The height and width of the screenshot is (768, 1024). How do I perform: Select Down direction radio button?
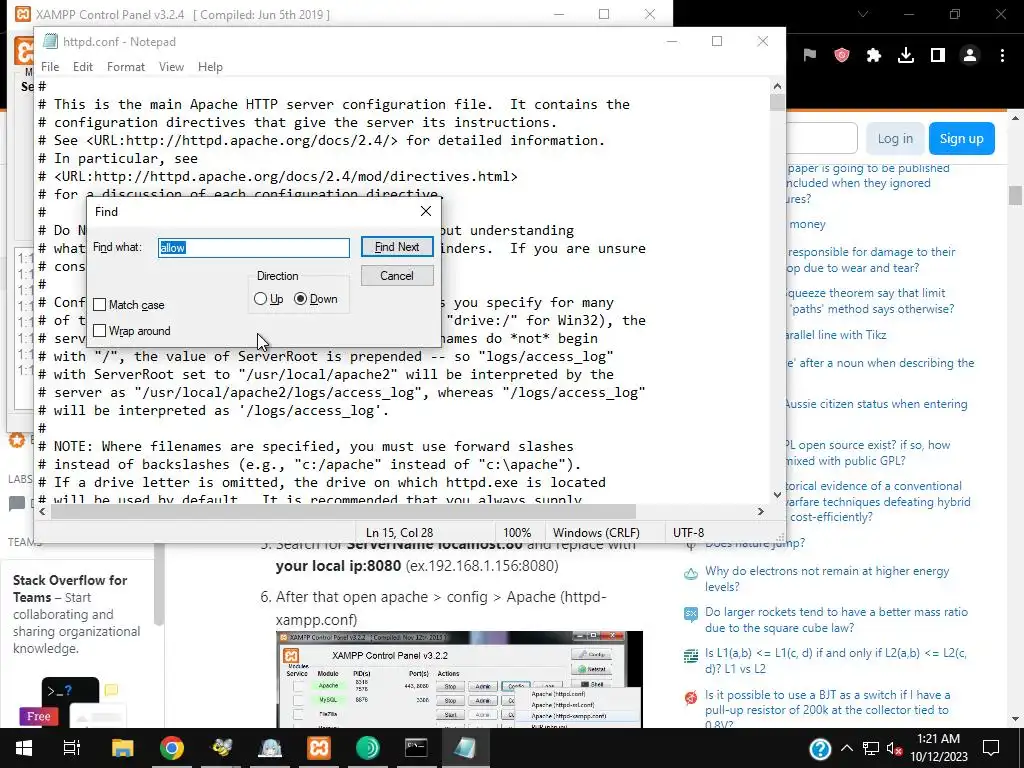coord(300,299)
